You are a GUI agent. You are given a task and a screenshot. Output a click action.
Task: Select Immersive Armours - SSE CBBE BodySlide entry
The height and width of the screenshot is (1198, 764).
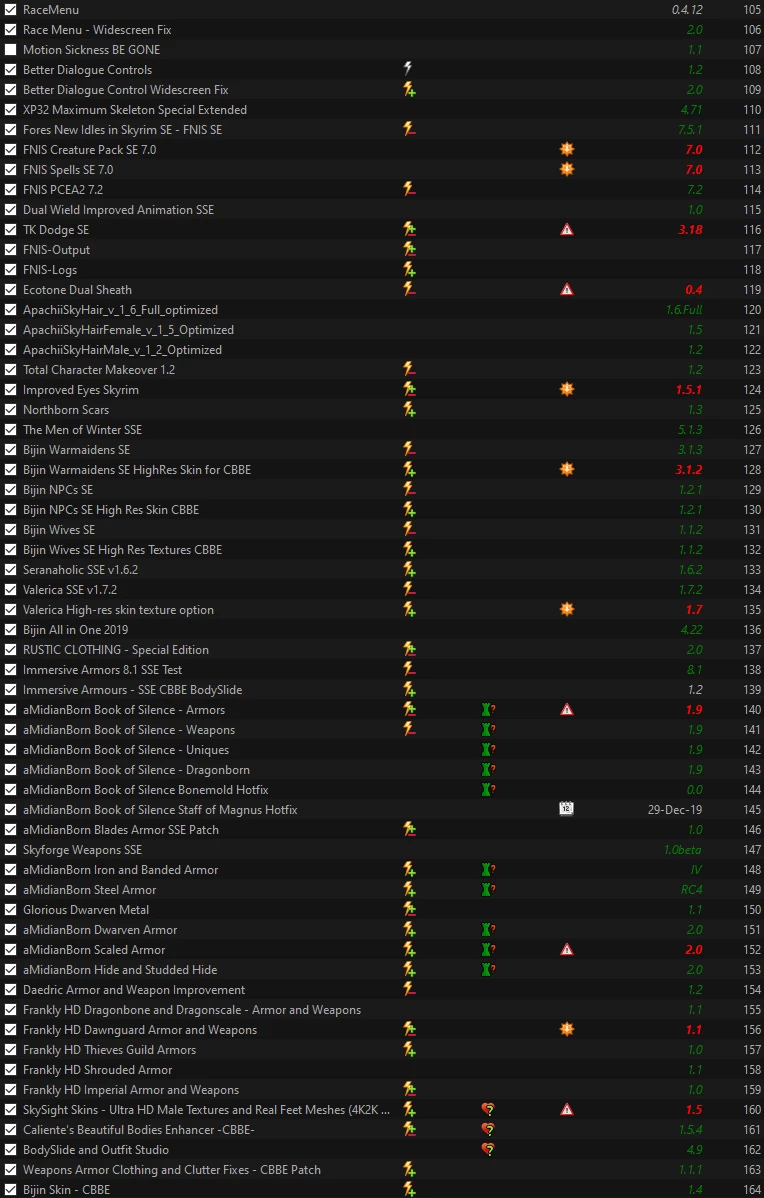tap(132, 689)
